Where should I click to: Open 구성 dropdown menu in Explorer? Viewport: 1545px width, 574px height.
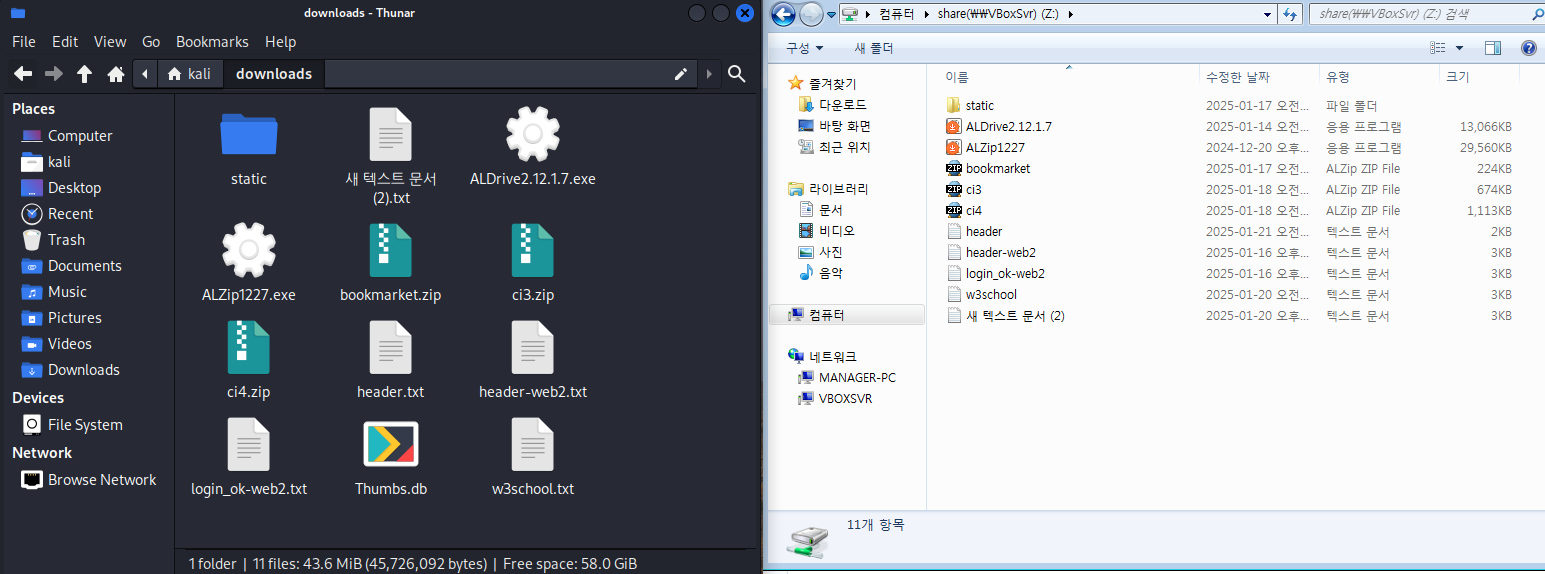click(805, 48)
